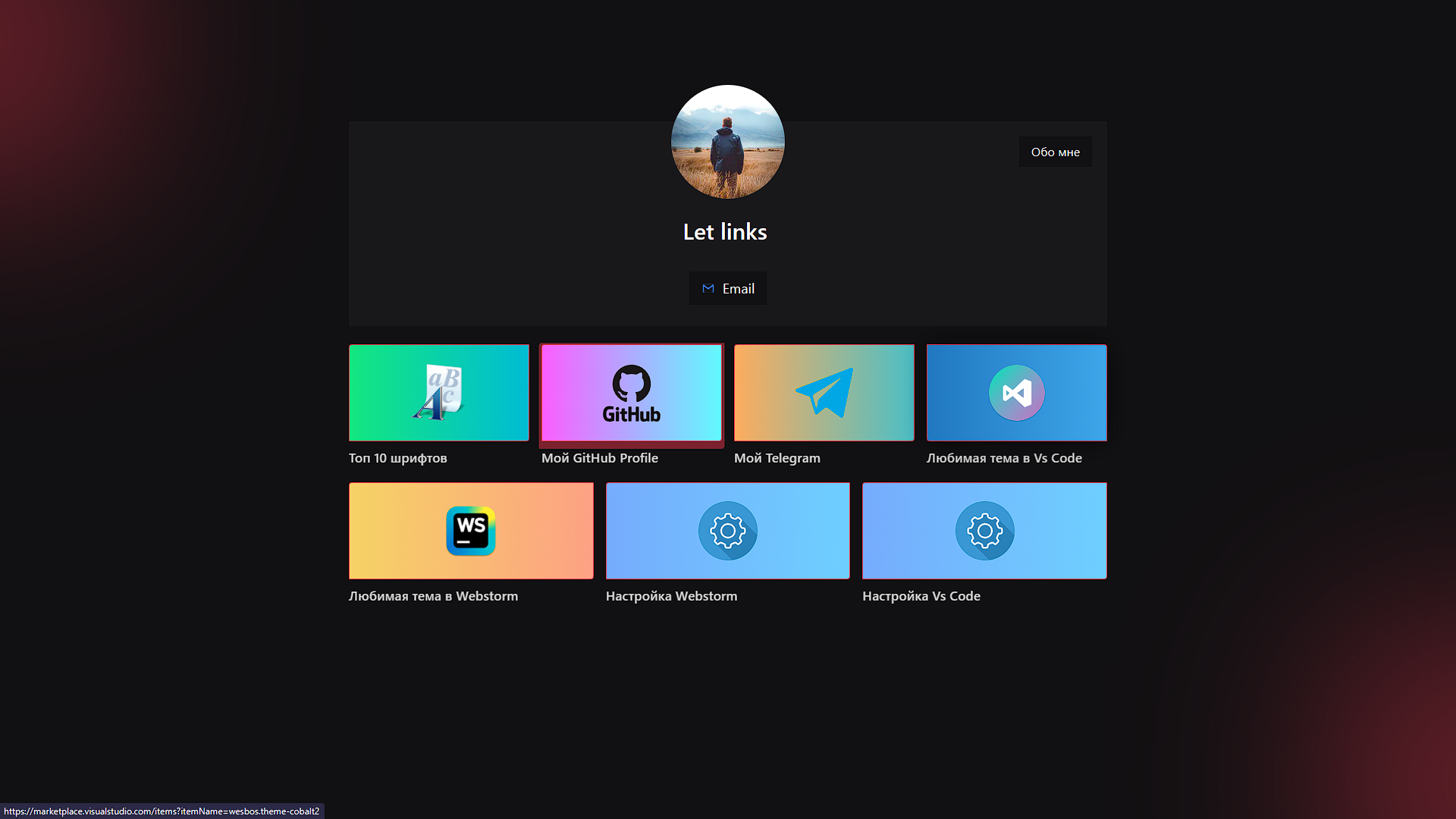Open Любимая тема в Webstorm label

(x=434, y=596)
